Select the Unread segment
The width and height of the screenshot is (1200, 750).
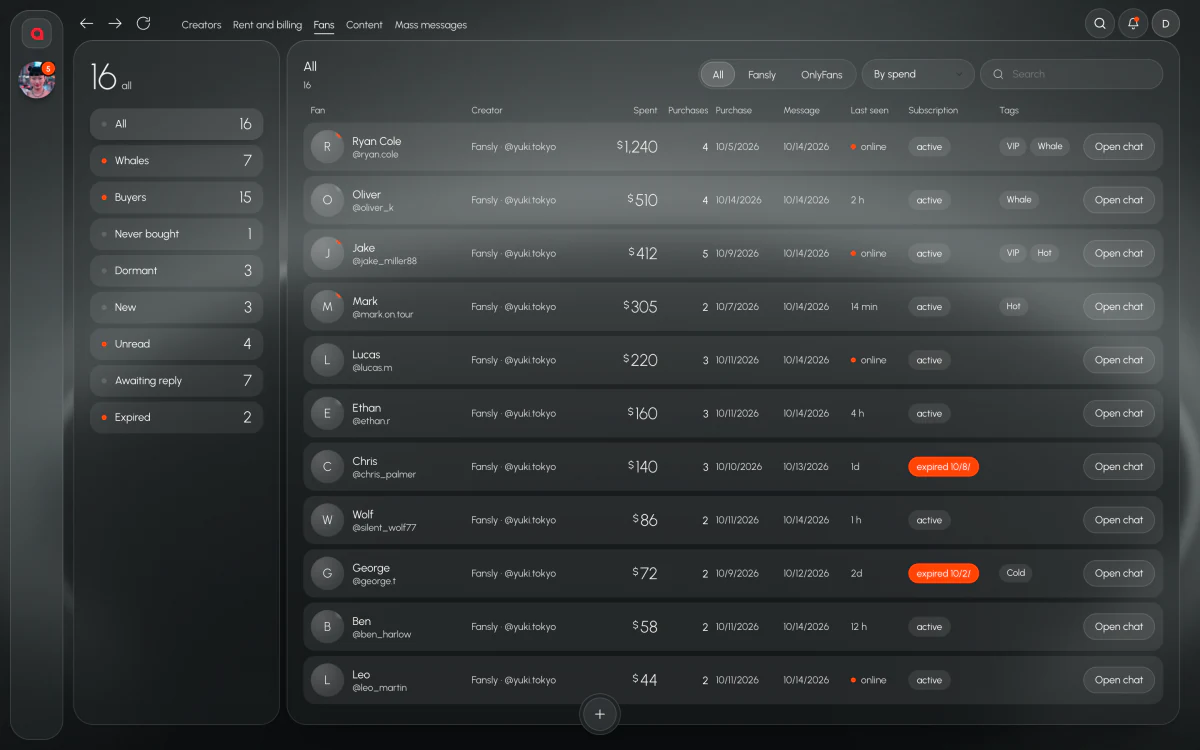tap(176, 344)
